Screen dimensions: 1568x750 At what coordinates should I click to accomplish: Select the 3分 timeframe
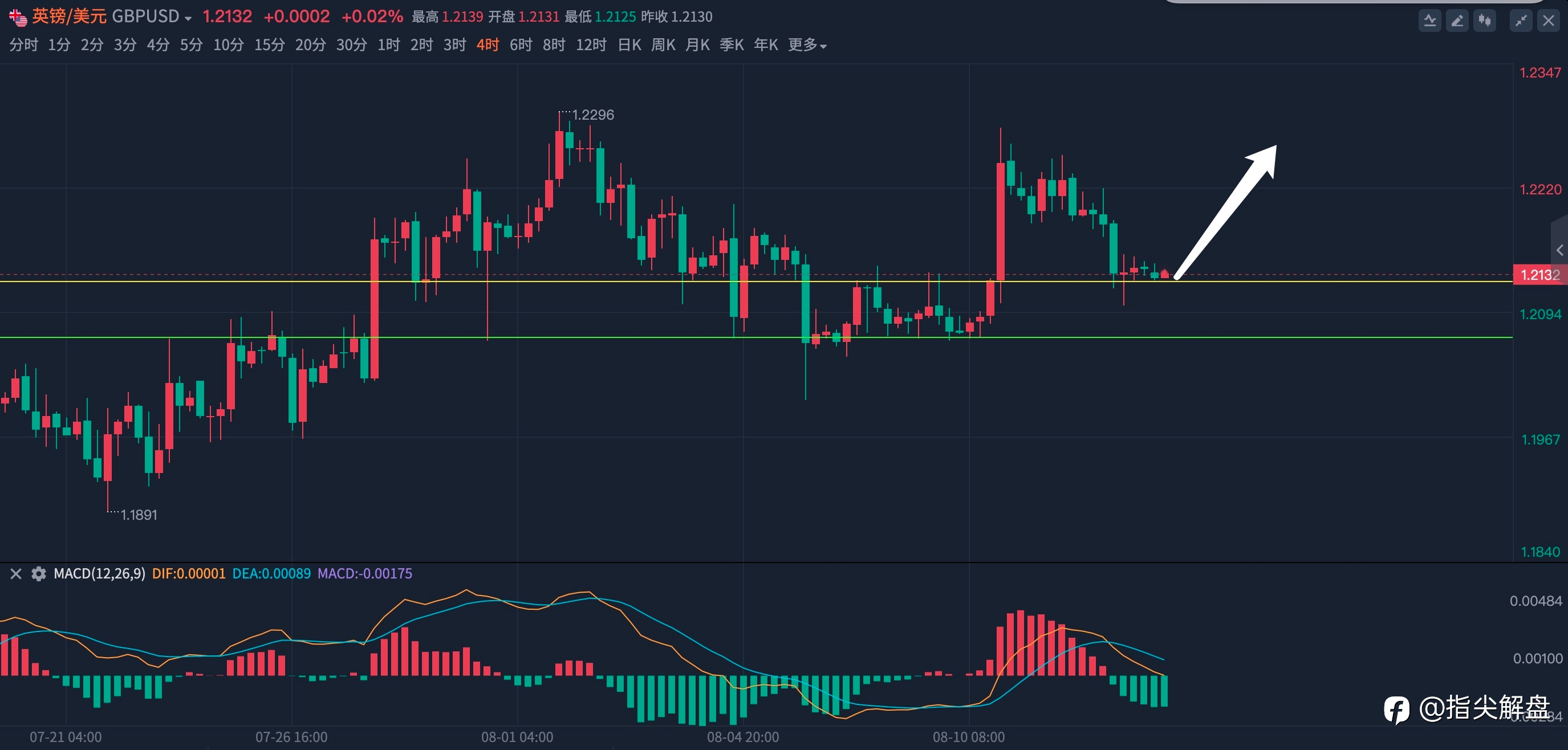125,45
